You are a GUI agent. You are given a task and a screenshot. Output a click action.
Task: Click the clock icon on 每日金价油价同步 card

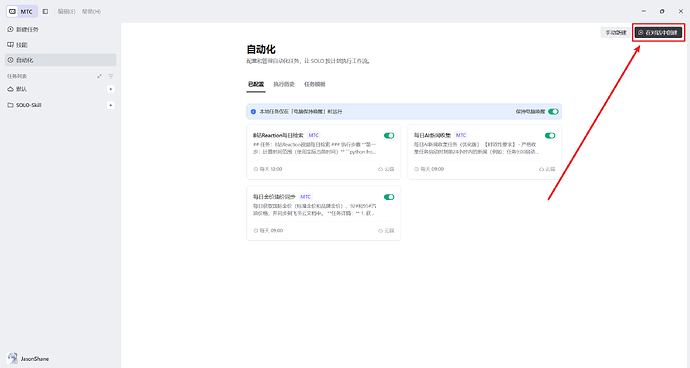click(256, 231)
